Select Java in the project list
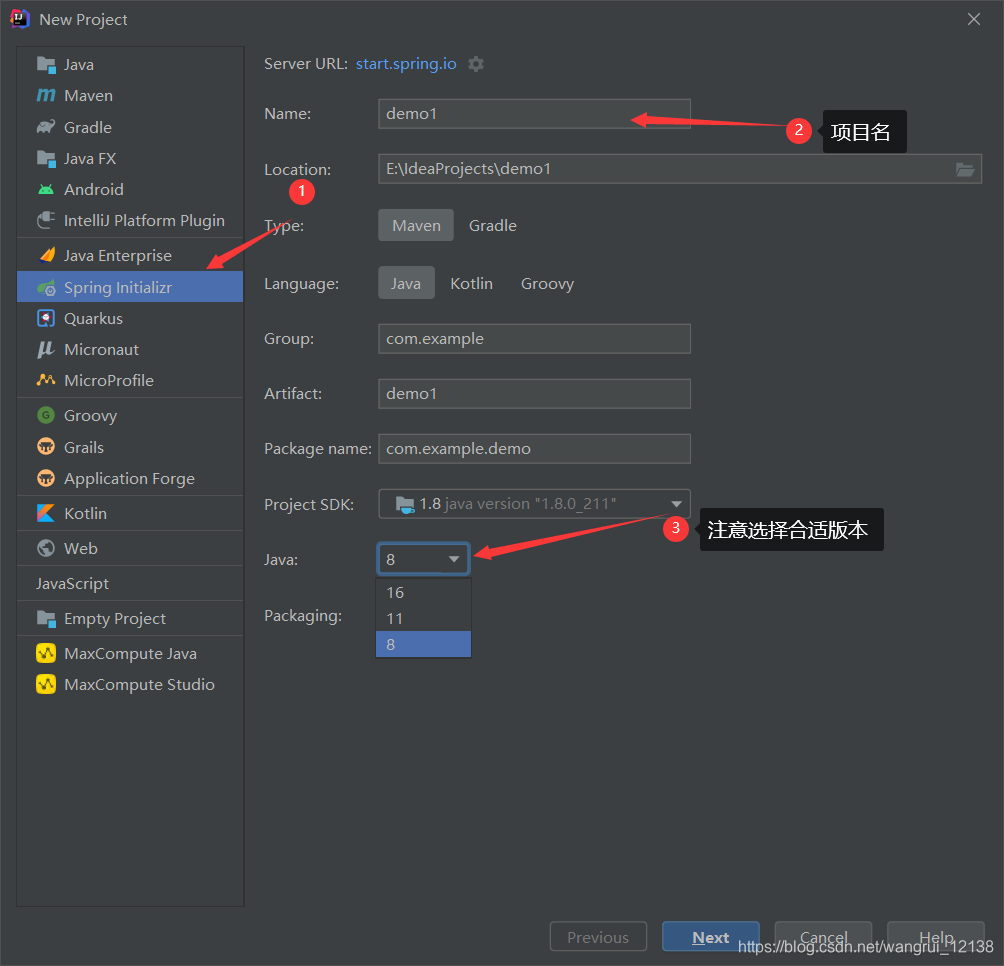The height and width of the screenshot is (966, 1004). click(130, 65)
